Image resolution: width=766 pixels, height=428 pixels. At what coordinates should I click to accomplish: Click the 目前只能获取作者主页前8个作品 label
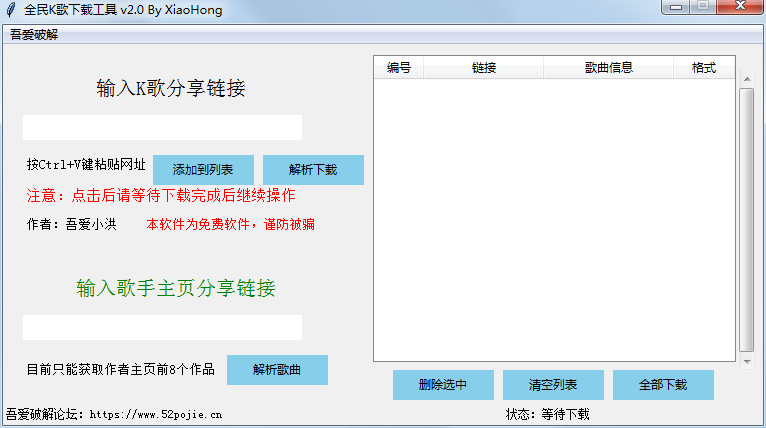(x=120, y=369)
